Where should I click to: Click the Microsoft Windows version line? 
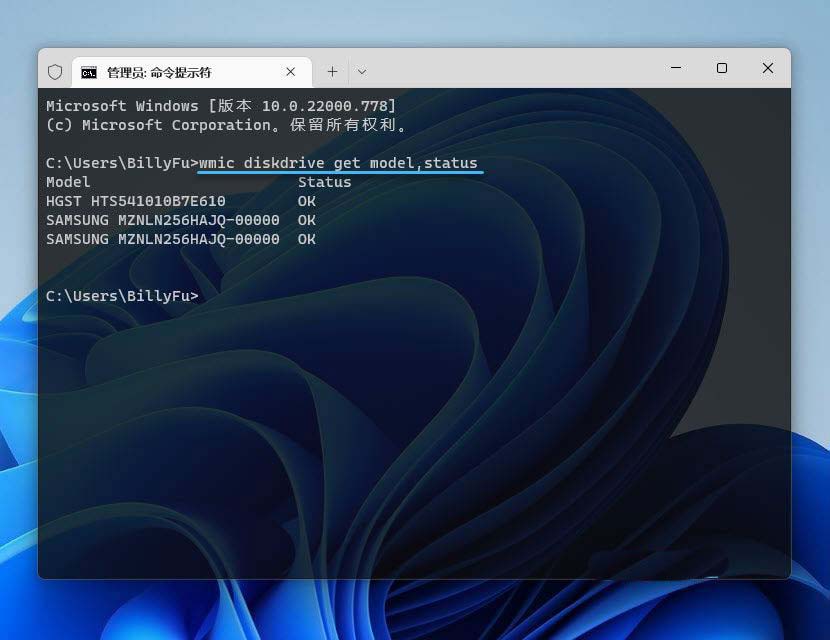220,106
